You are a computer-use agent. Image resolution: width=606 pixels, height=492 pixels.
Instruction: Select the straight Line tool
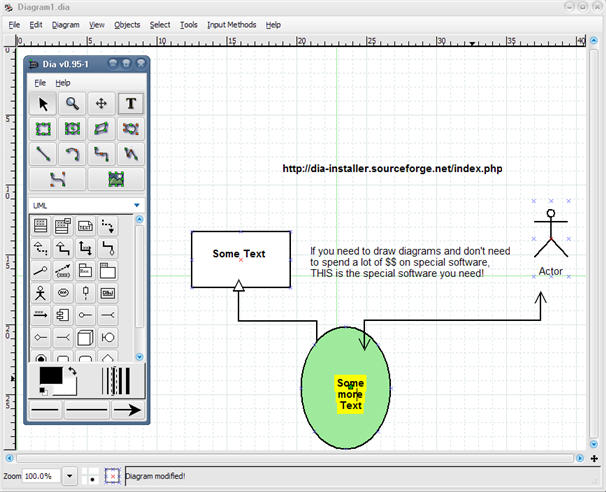point(43,154)
